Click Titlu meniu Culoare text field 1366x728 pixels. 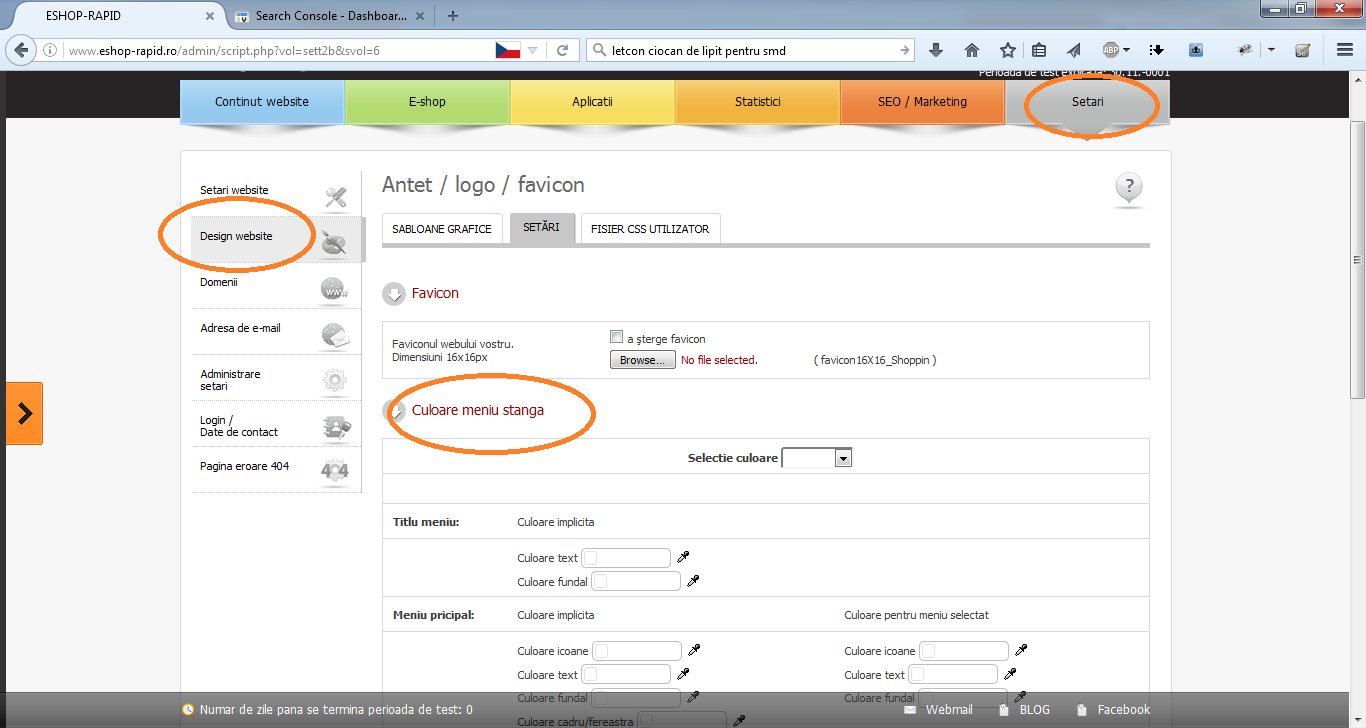(626, 558)
